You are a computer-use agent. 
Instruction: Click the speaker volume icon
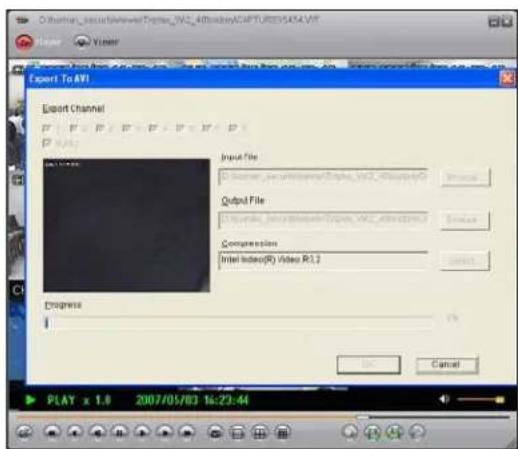444,399
